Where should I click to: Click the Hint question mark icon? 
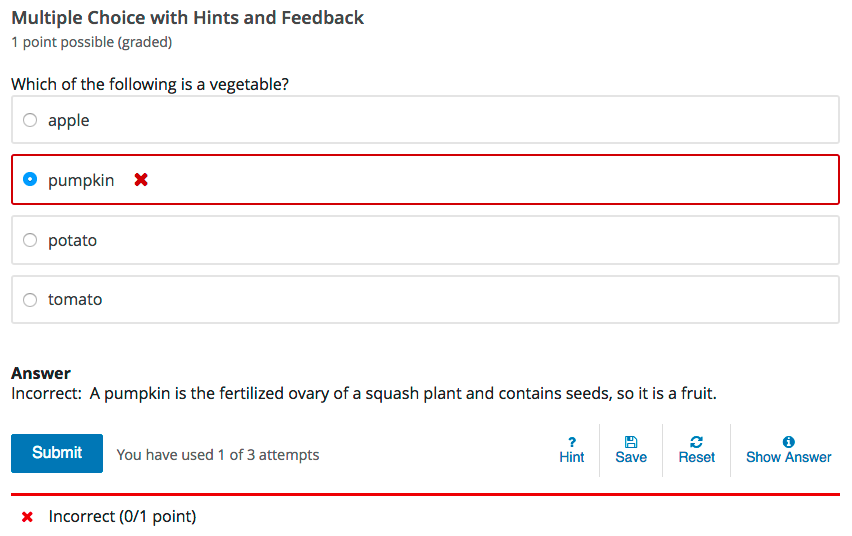pos(572,441)
